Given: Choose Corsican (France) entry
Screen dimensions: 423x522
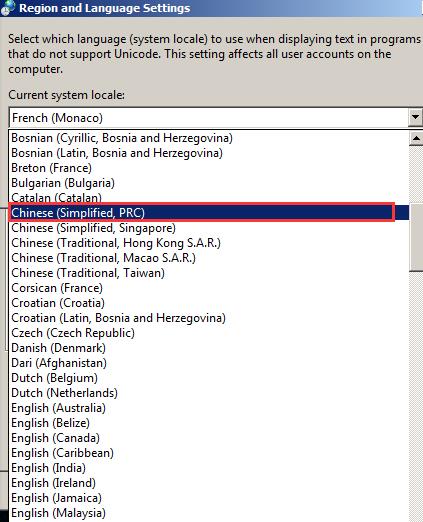Looking at the screenshot, I should point(209,288).
